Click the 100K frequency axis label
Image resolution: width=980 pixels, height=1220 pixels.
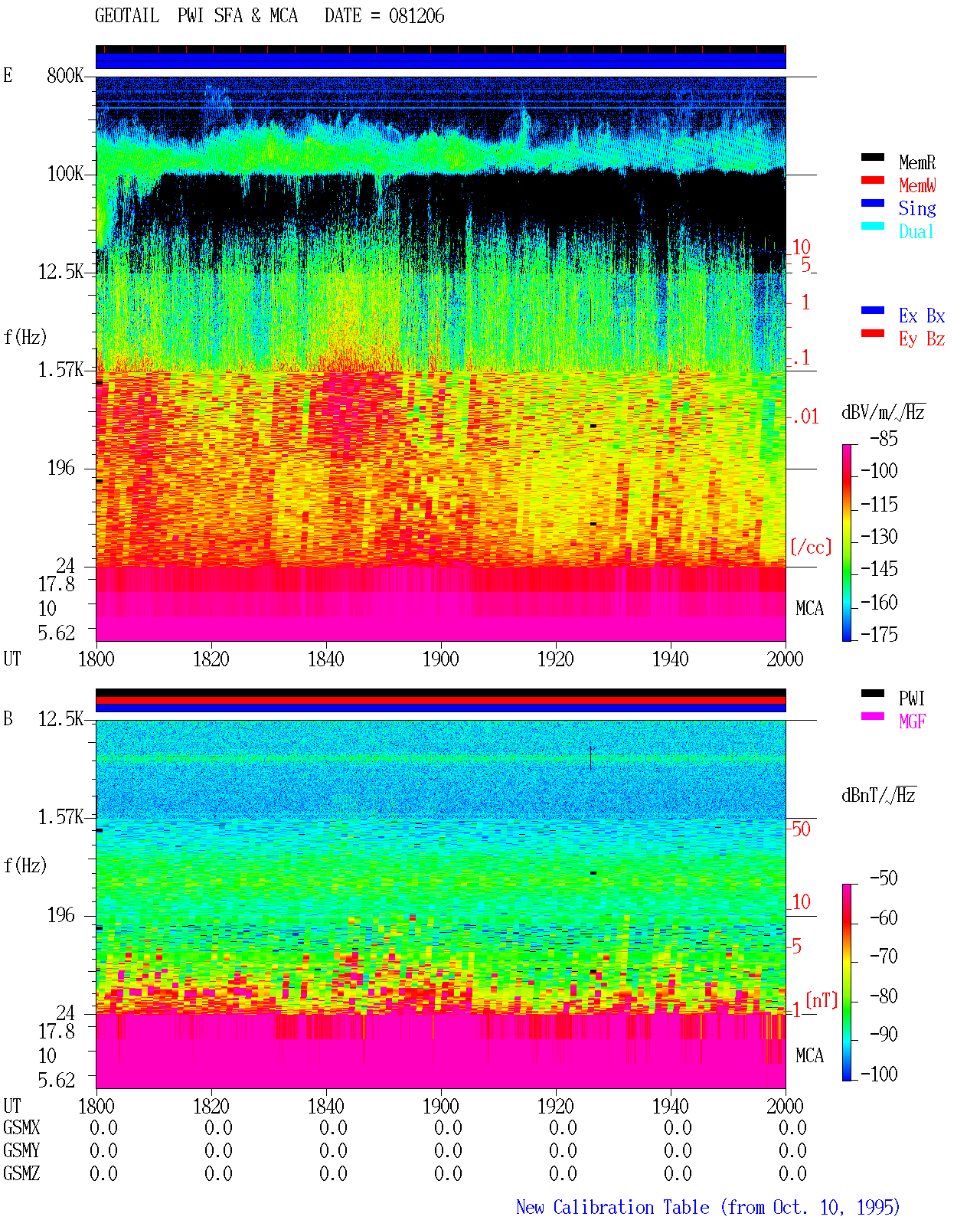click(x=65, y=174)
